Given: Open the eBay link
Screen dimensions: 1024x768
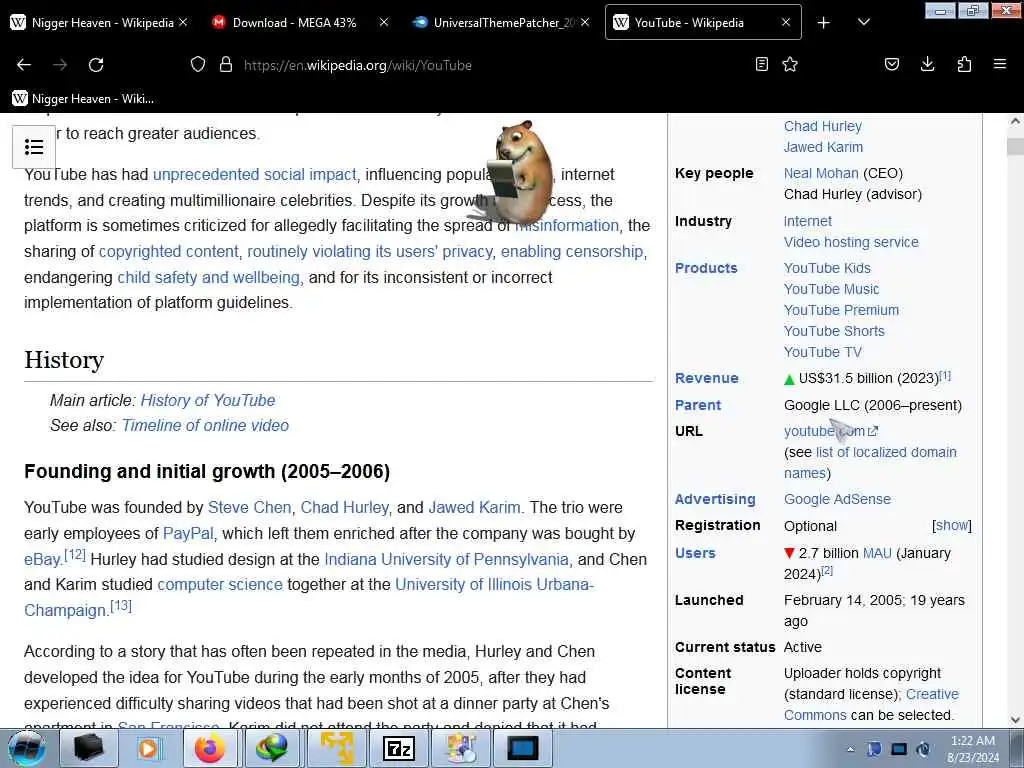Looking at the screenshot, I should point(42,560).
